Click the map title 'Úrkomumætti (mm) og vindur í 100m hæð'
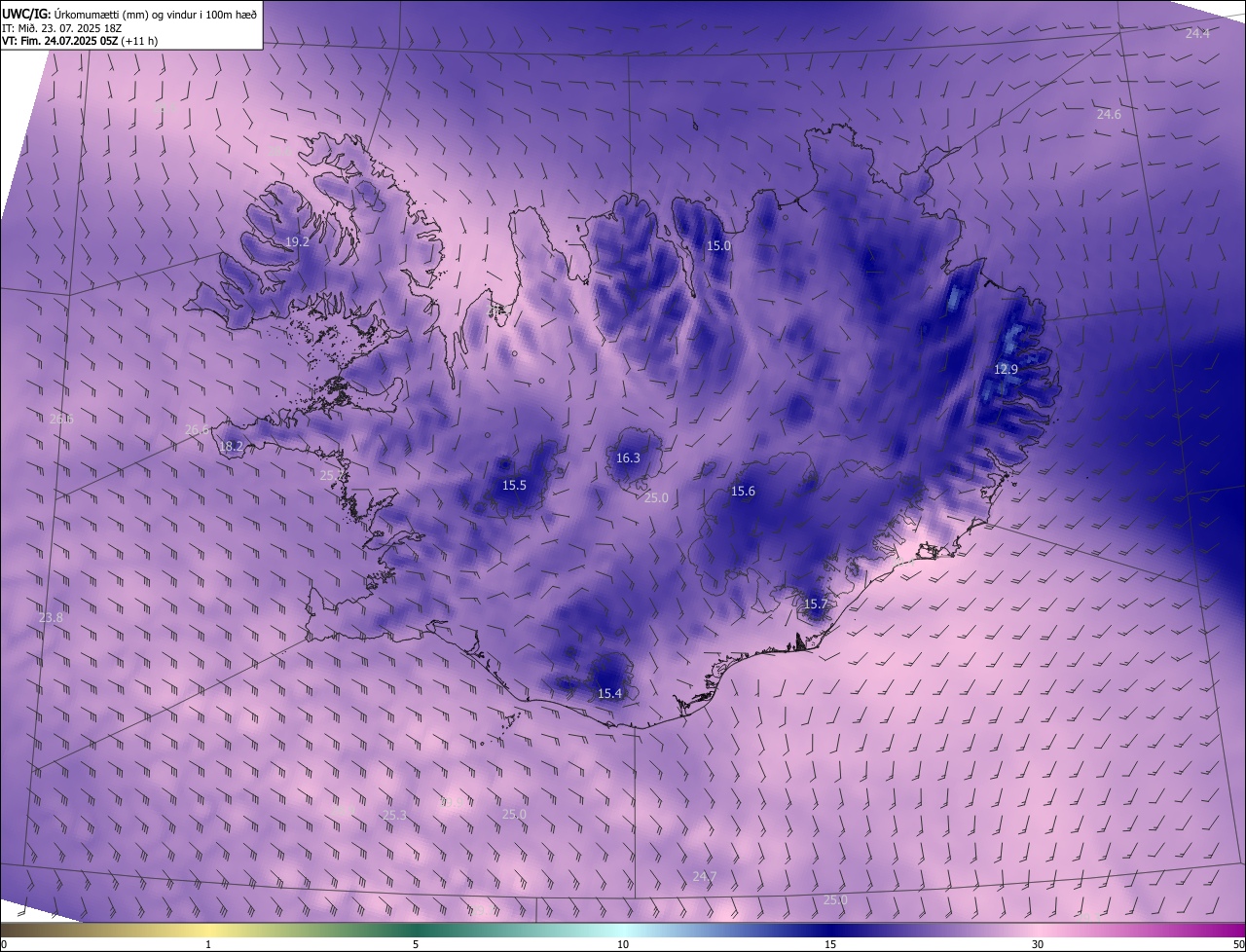Screen dimensions: 1246x952 (154, 14)
